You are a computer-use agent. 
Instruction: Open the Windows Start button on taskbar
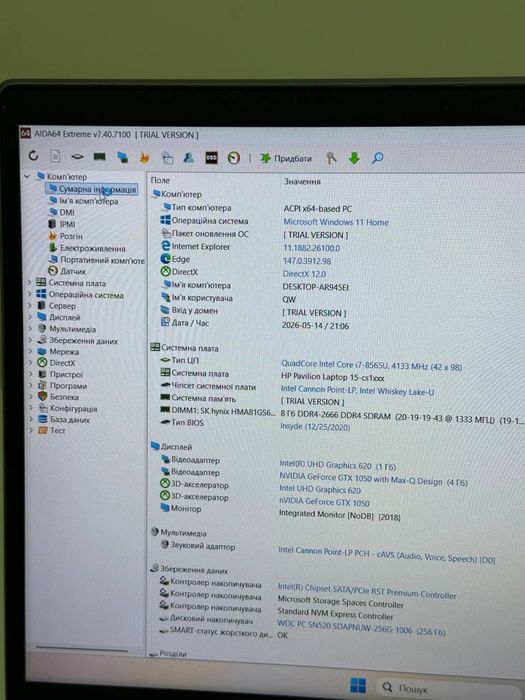358,685
